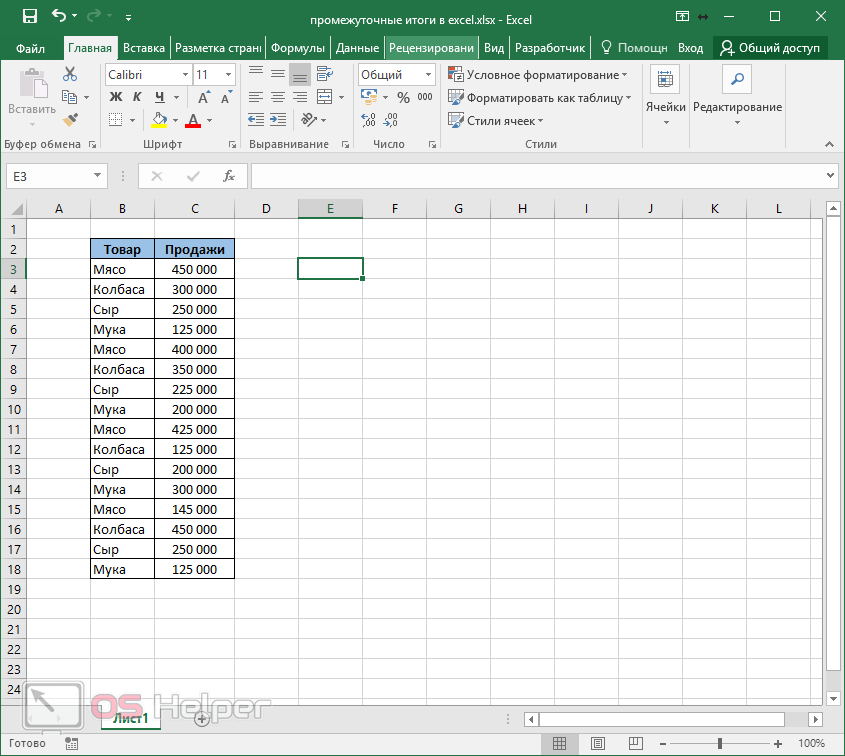
Task: Click Insert Function fx icon
Action: (229, 176)
